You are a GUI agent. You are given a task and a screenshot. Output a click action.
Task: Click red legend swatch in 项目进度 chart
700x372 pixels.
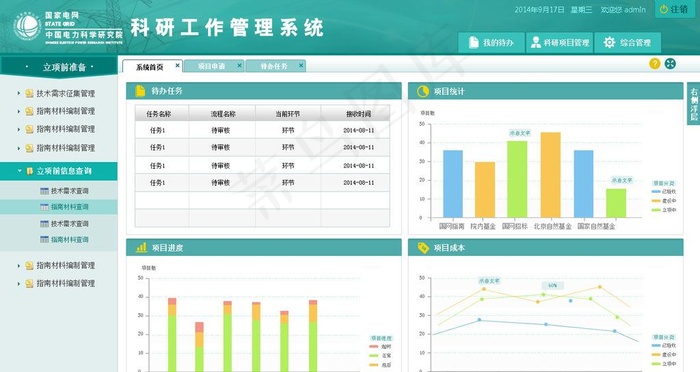(374, 347)
